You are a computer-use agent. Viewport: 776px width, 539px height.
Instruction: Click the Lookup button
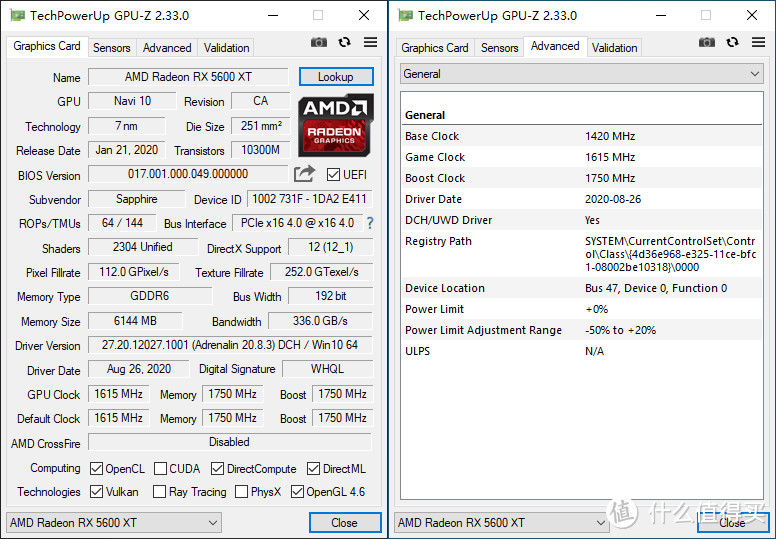[336, 77]
